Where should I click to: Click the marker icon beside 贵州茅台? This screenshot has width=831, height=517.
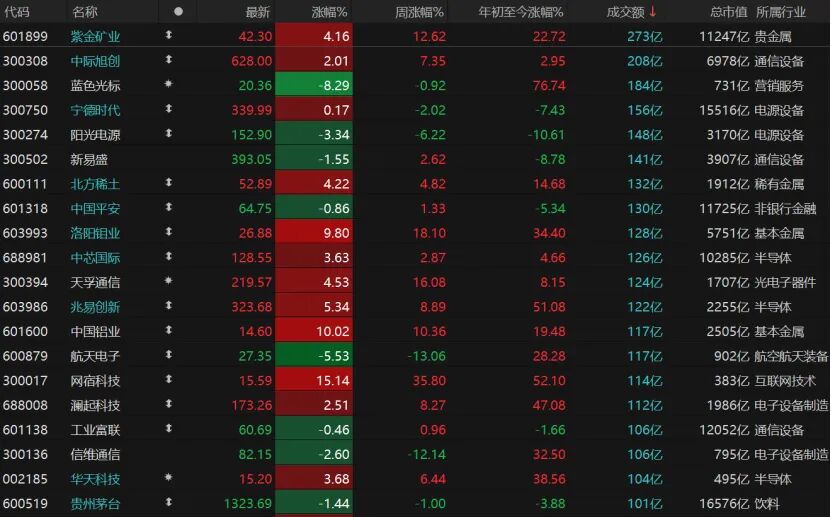click(168, 504)
